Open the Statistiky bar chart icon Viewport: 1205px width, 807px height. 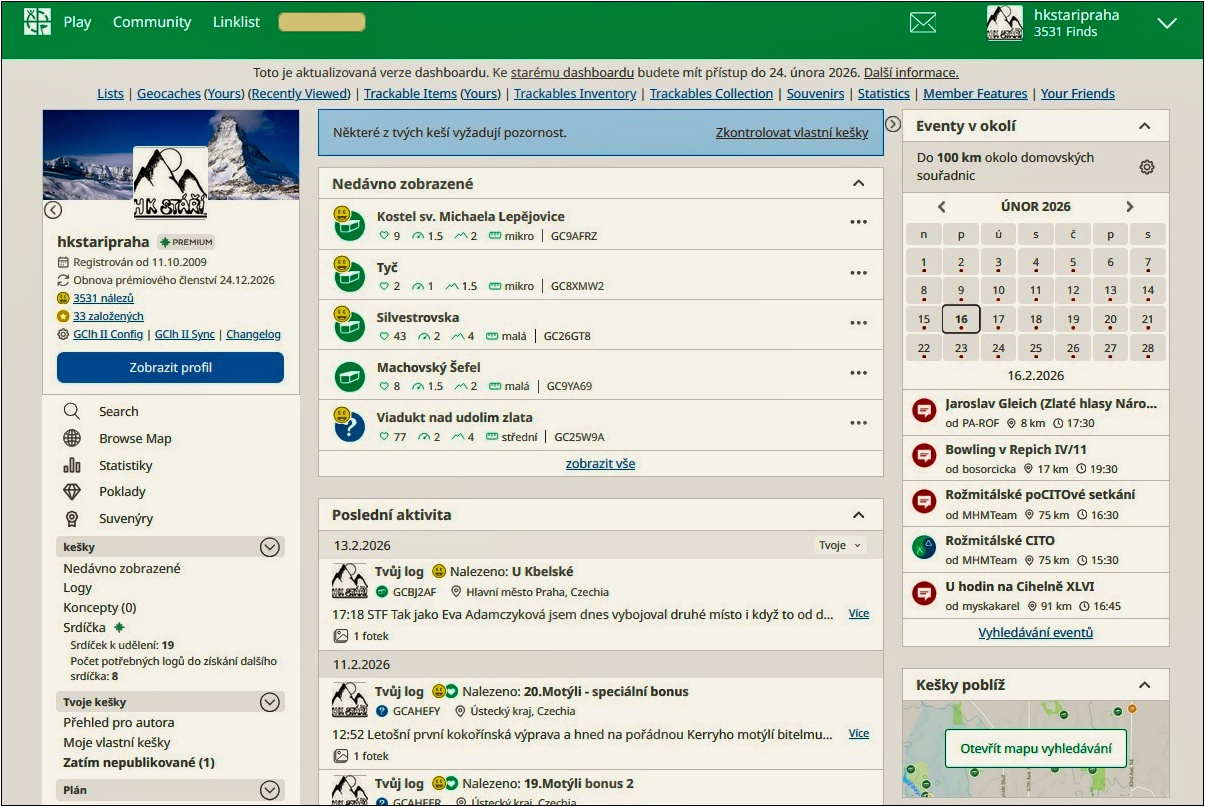point(72,465)
